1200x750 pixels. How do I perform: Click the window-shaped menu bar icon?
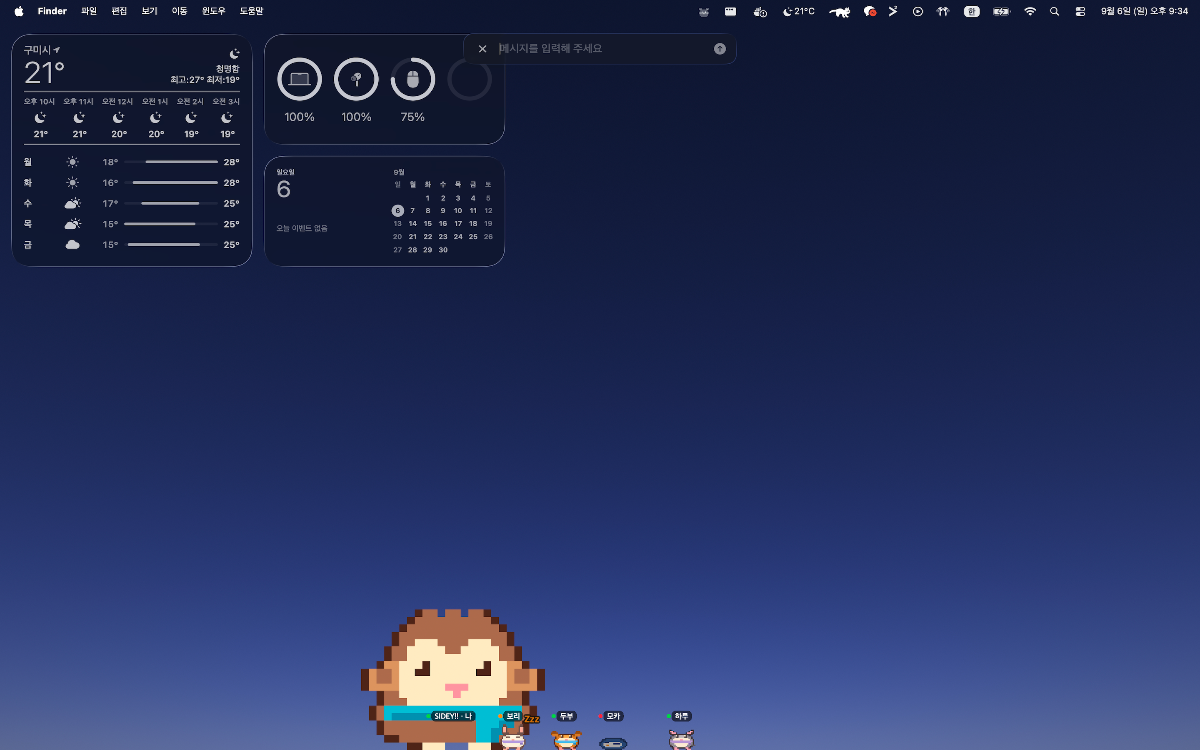(731, 11)
